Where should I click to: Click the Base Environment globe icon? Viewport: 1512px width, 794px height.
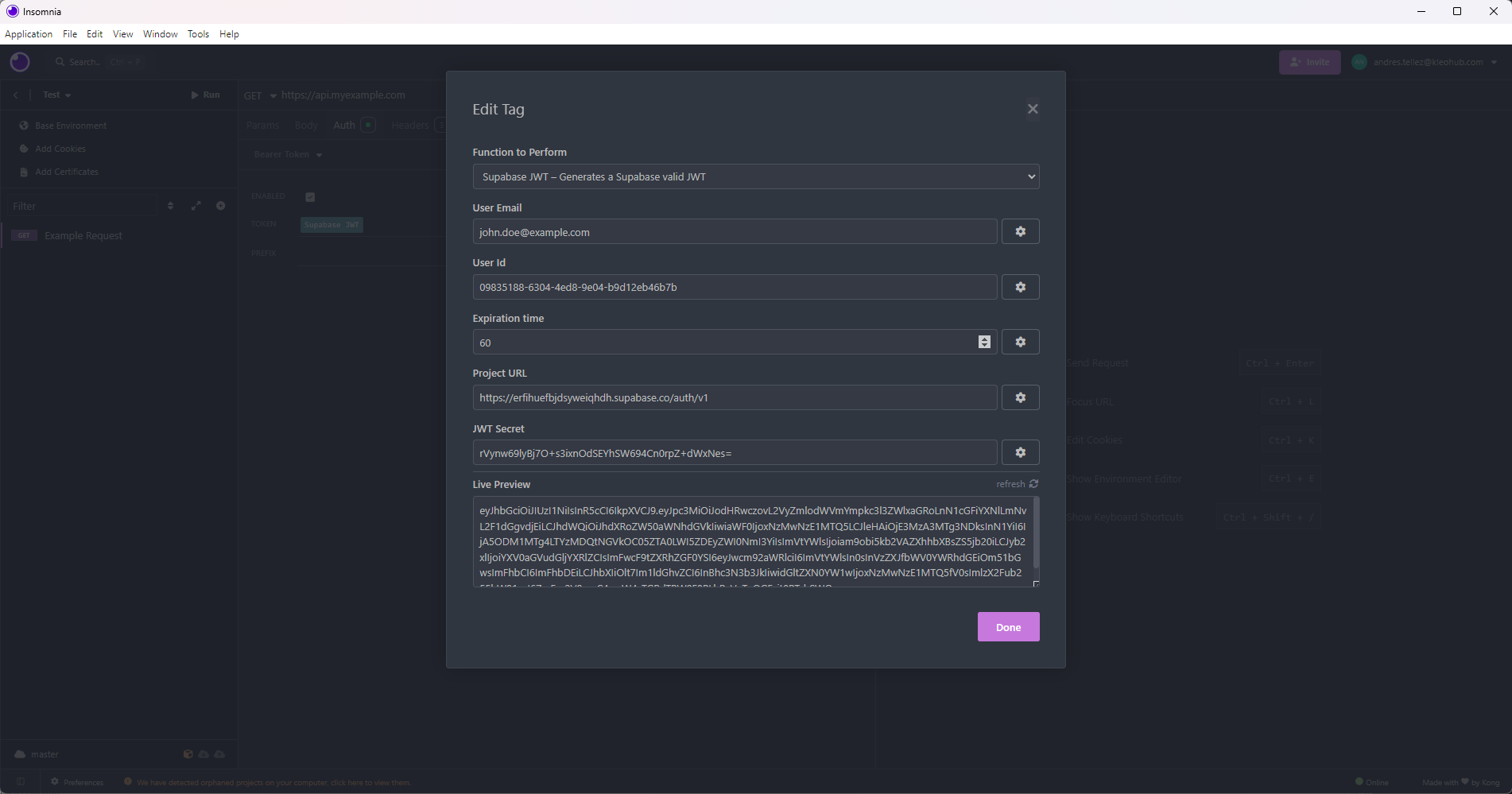24,126
